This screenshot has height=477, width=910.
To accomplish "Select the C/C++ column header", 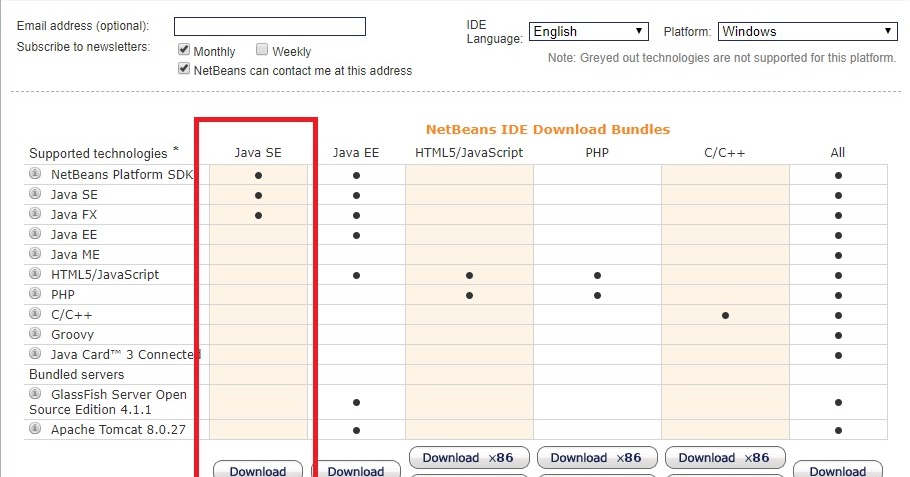I will pos(725,153).
